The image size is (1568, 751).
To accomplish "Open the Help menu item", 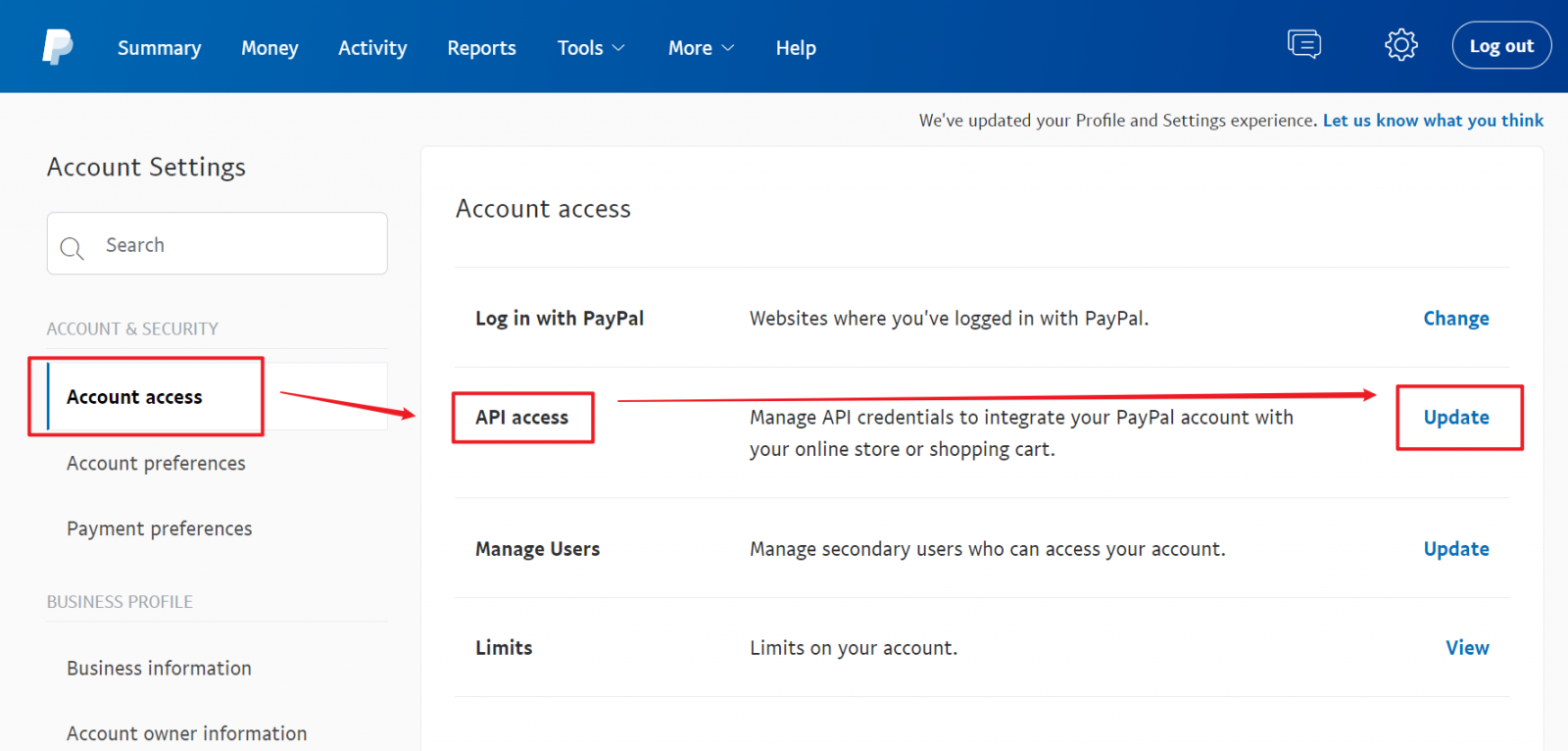I will click(x=796, y=48).
